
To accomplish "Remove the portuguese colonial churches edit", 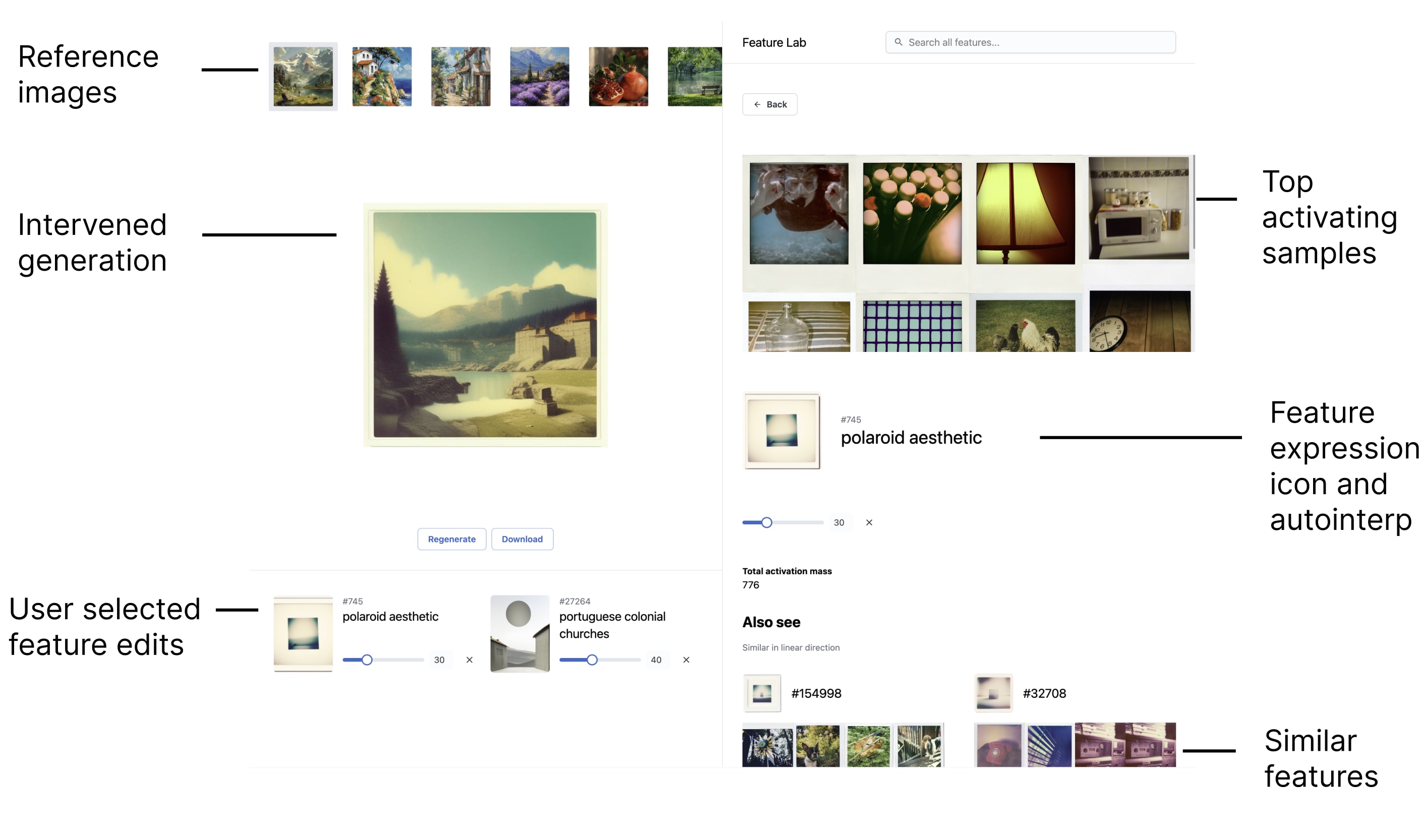I will (686, 659).
